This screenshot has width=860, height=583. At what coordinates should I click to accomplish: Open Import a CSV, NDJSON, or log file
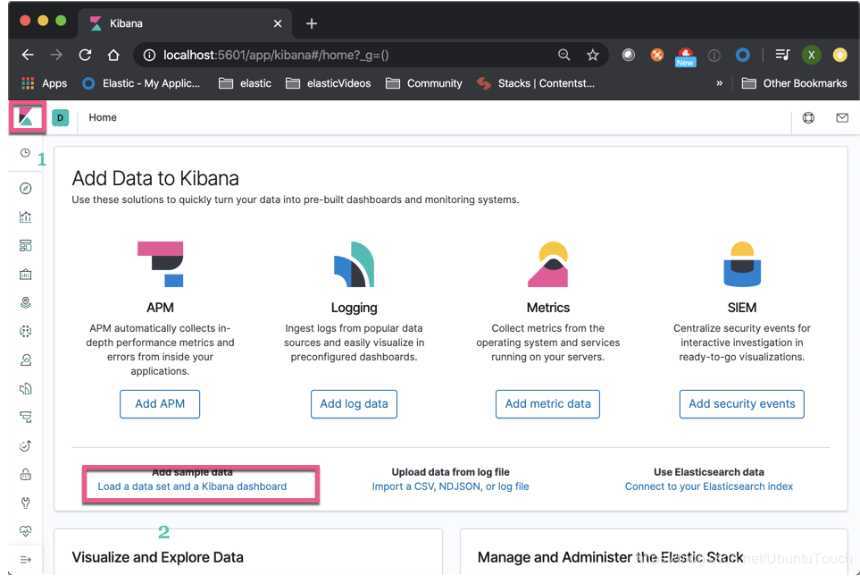coord(450,486)
